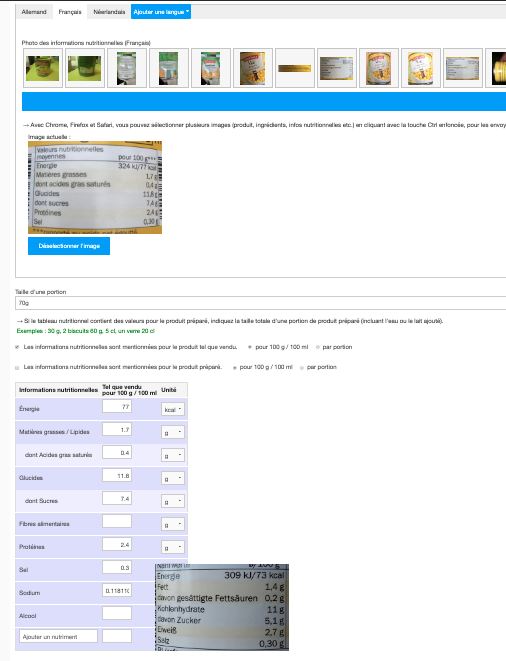Click the empty Fibres alimentaires value field
Viewport: 506px width, 661px height.
[117, 521]
